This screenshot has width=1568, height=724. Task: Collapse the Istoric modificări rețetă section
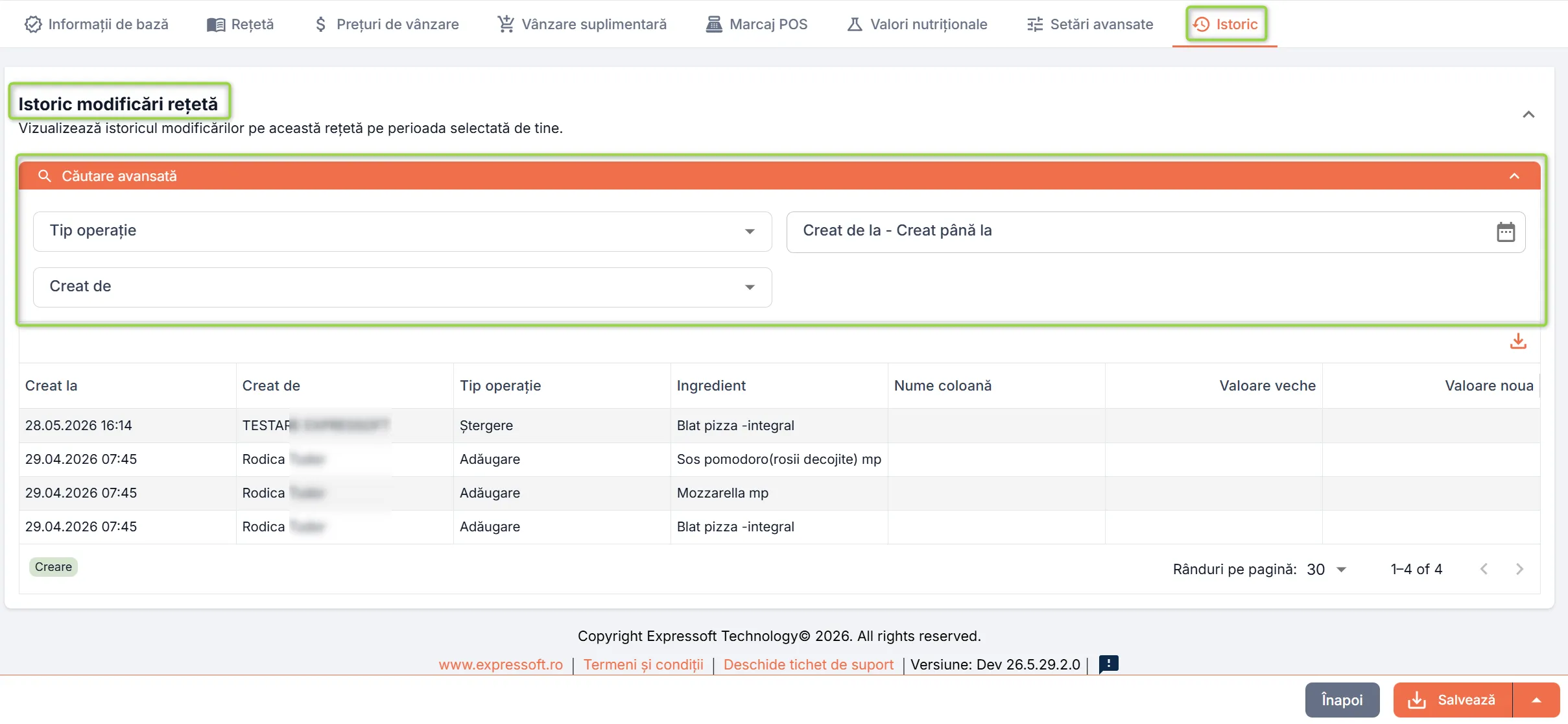[x=1528, y=114]
